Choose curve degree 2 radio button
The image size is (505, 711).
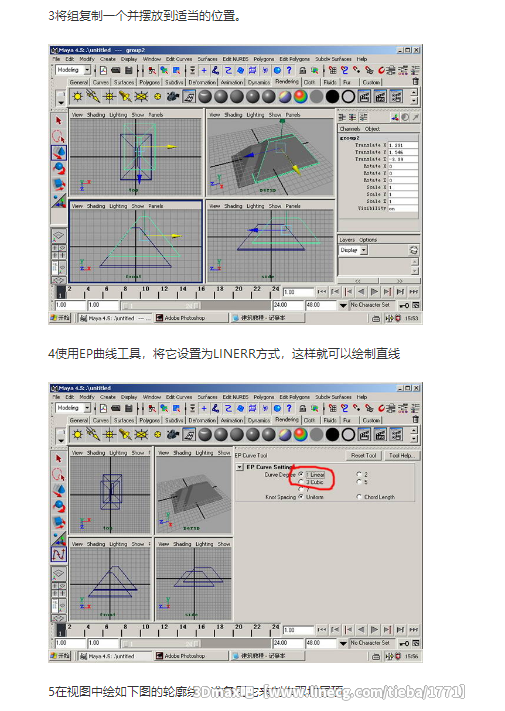click(359, 474)
